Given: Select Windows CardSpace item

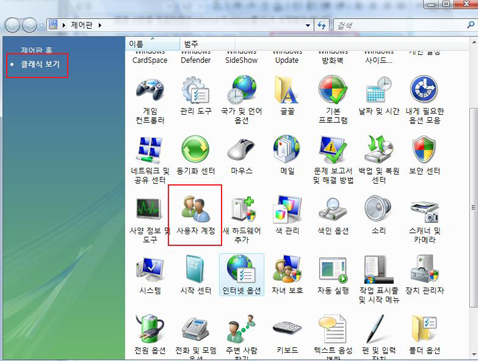Looking at the screenshot, I should tap(150, 58).
